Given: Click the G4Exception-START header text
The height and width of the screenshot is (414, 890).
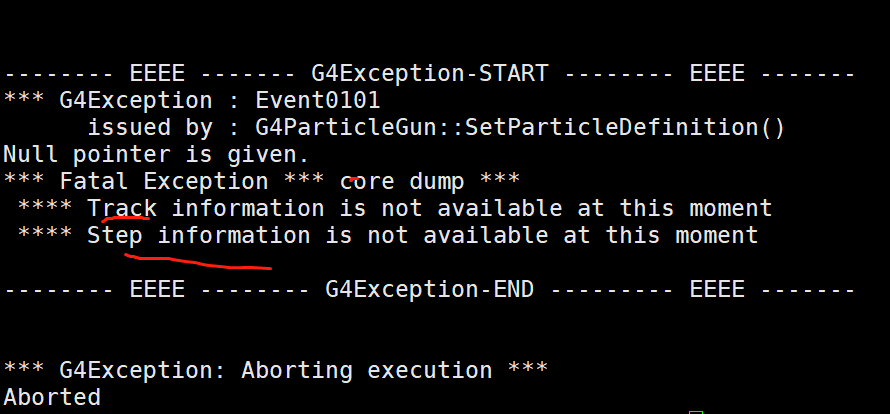Looking at the screenshot, I should pos(430,74).
